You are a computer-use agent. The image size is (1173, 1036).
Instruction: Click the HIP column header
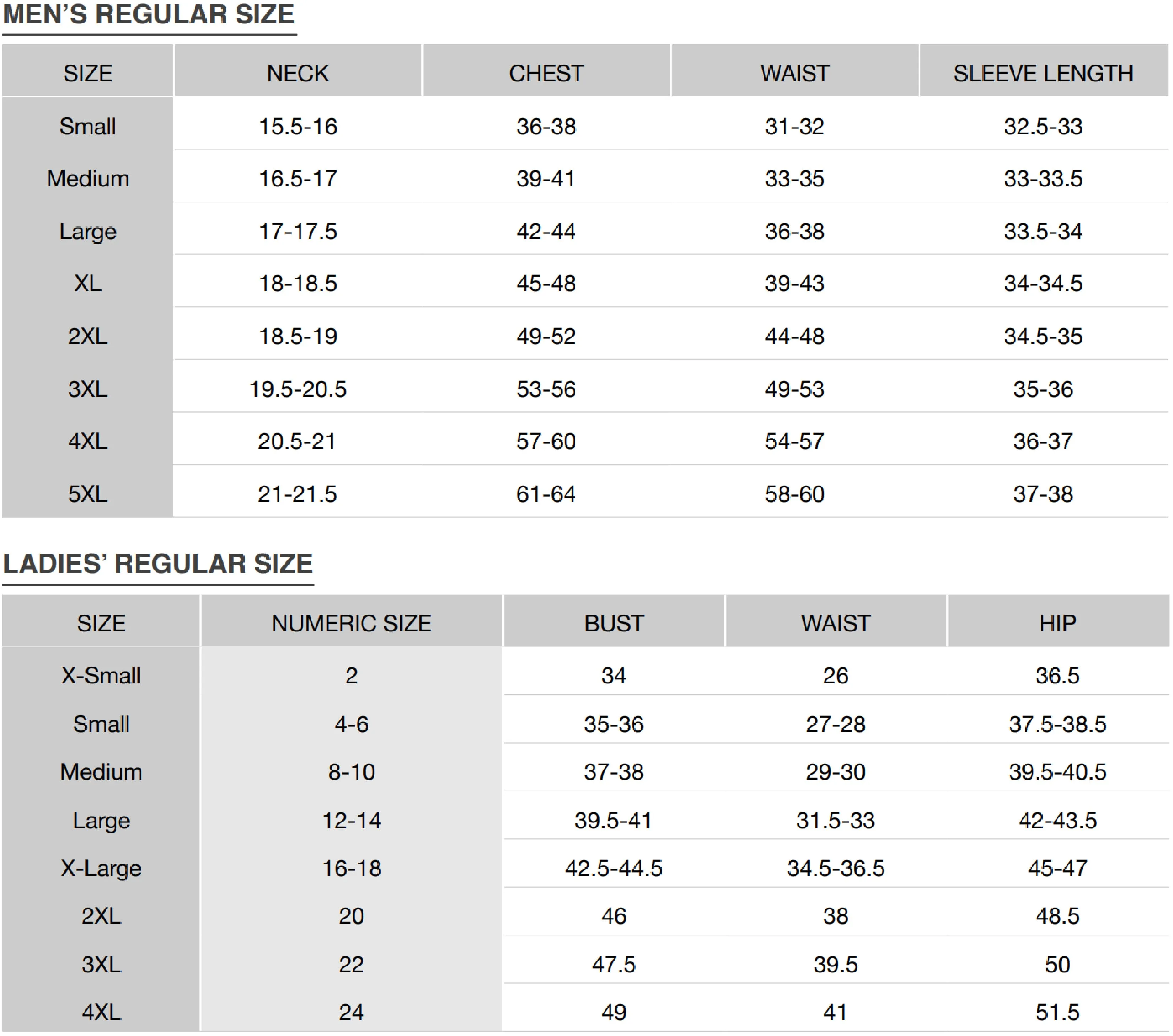click(x=1057, y=623)
